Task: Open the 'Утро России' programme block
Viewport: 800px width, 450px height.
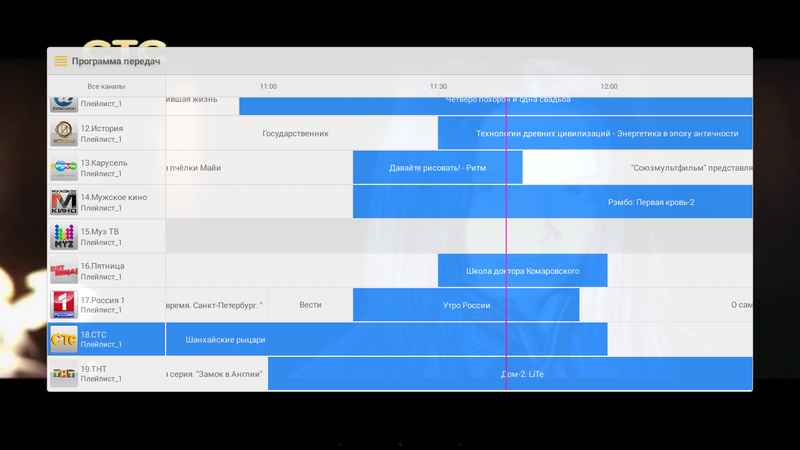Action: tap(466, 305)
